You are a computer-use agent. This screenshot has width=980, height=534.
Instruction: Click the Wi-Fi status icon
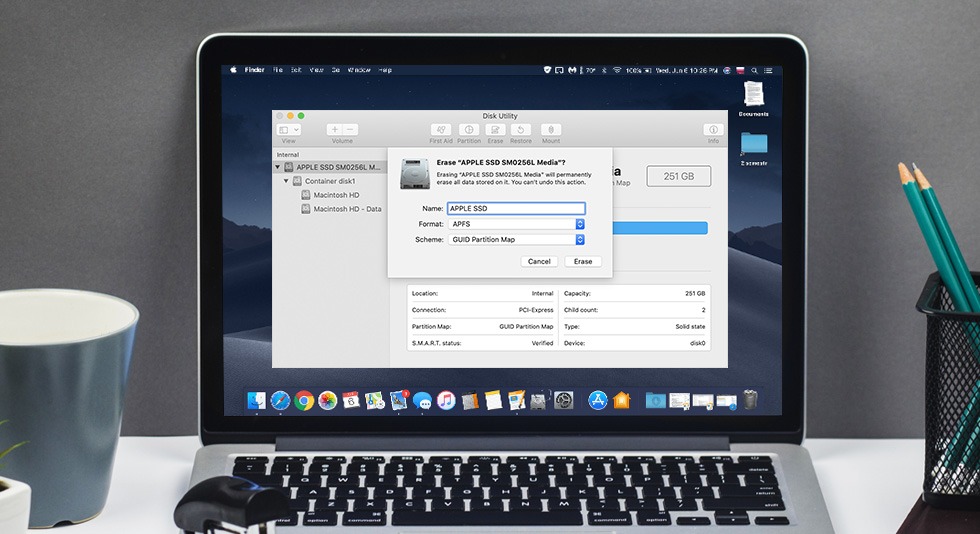pyautogui.click(x=617, y=71)
